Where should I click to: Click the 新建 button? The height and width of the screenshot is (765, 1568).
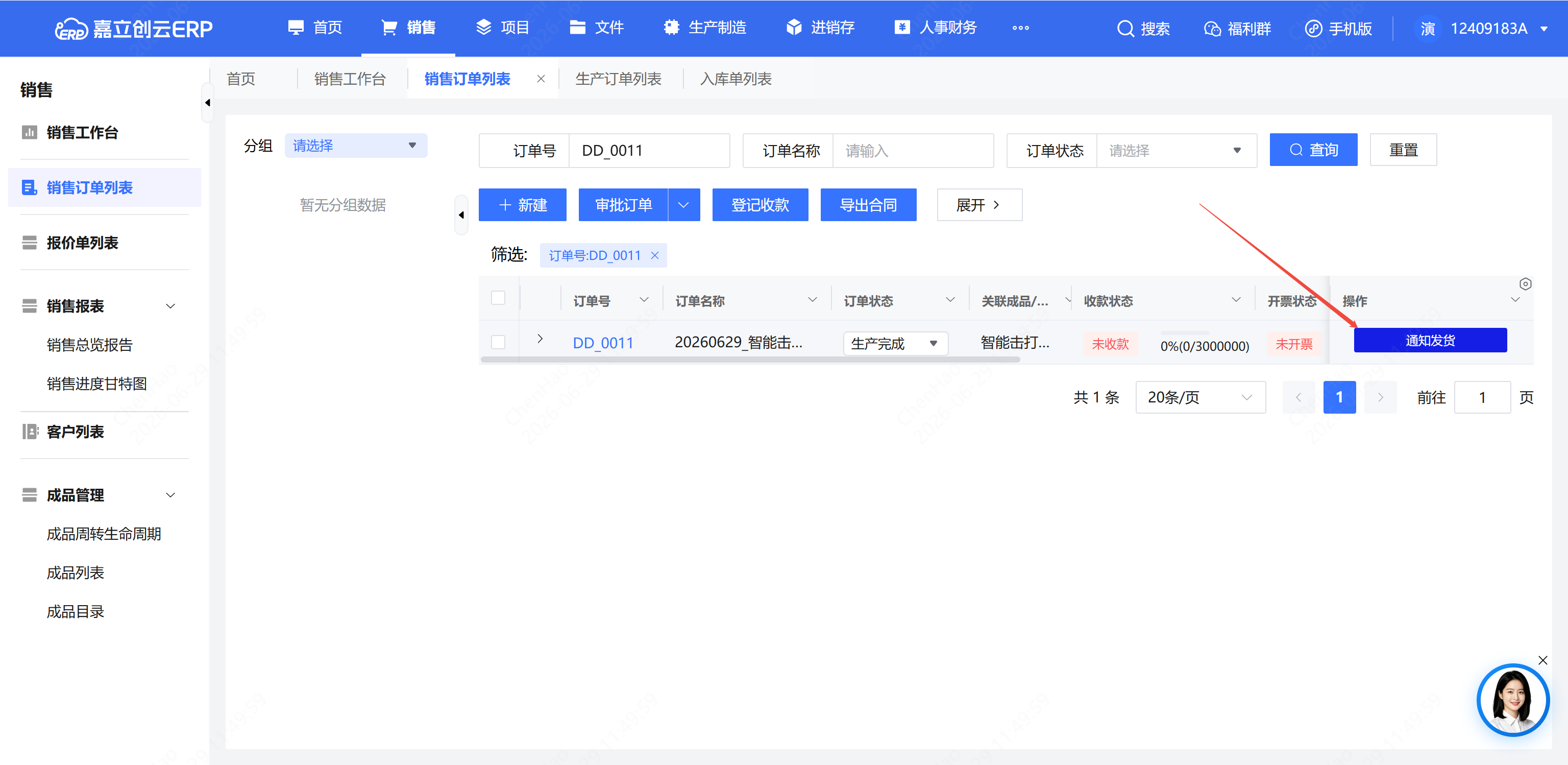click(x=522, y=205)
